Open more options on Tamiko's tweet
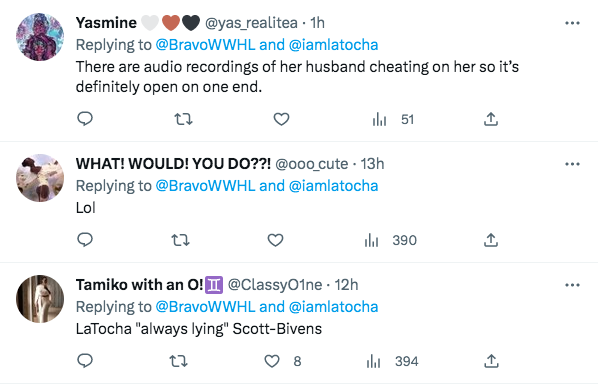 pos(572,285)
